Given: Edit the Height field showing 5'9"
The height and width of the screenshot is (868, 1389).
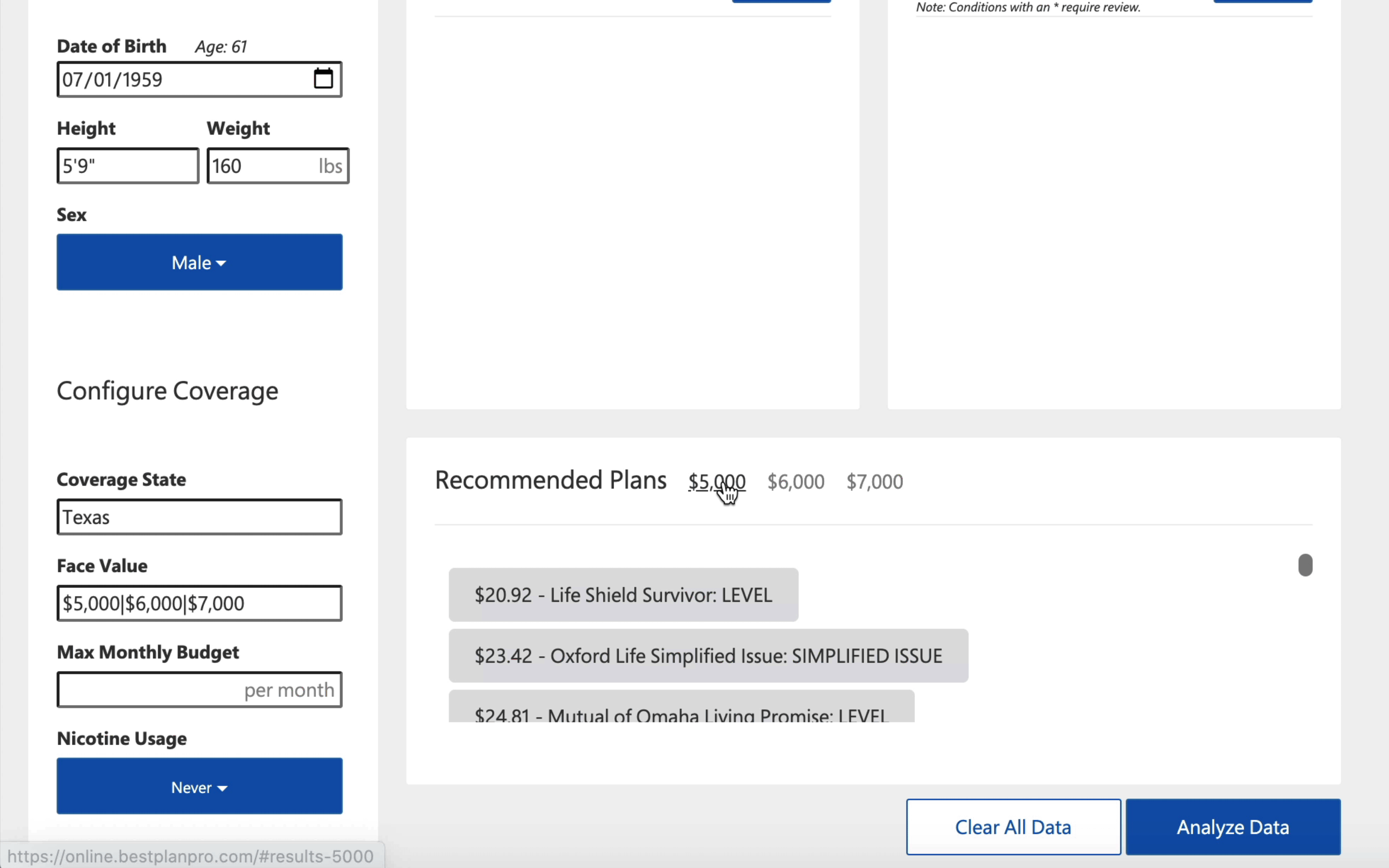Looking at the screenshot, I should point(127,166).
